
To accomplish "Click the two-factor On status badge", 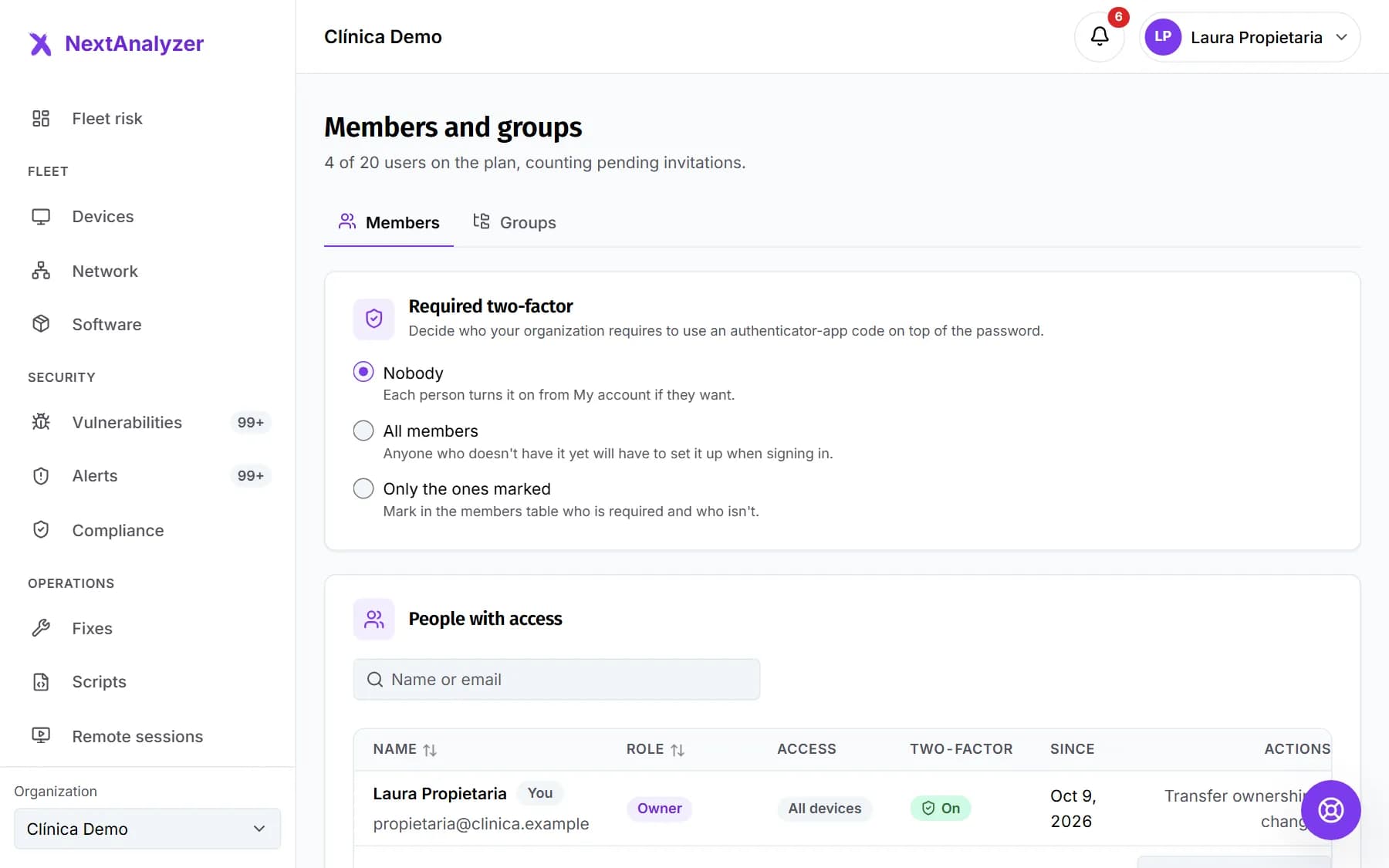I will point(941,809).
